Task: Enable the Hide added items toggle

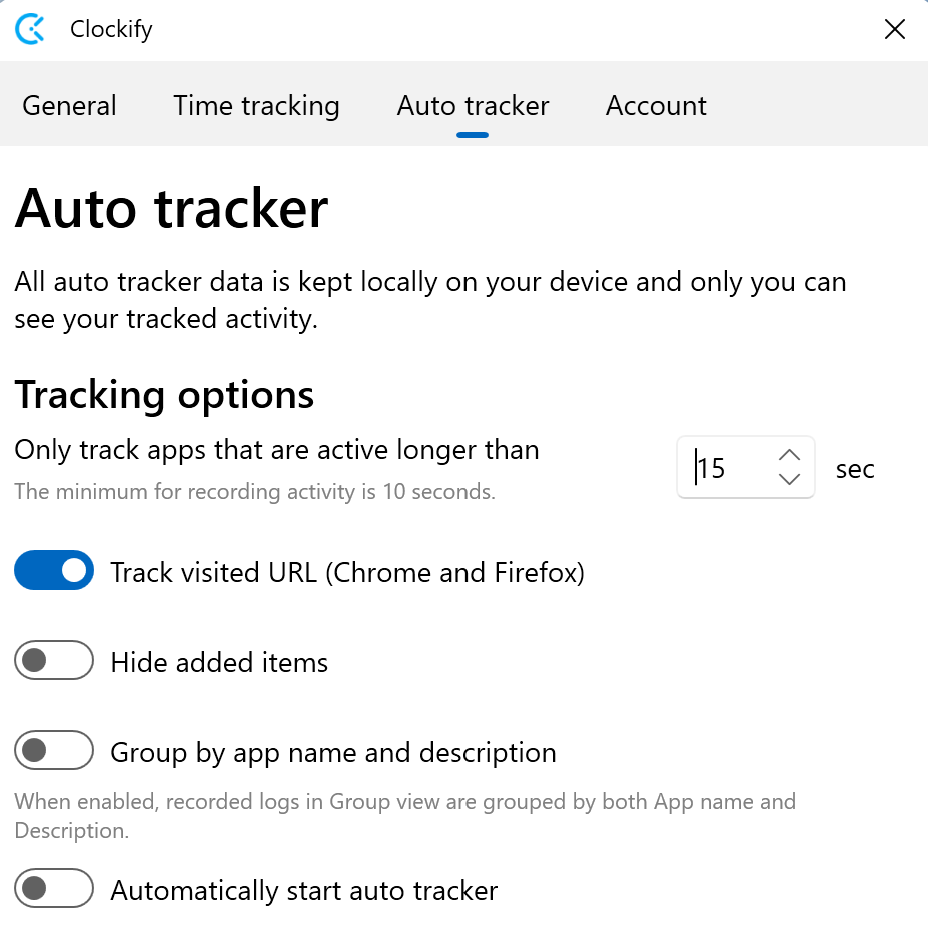Action: (54, 661)
